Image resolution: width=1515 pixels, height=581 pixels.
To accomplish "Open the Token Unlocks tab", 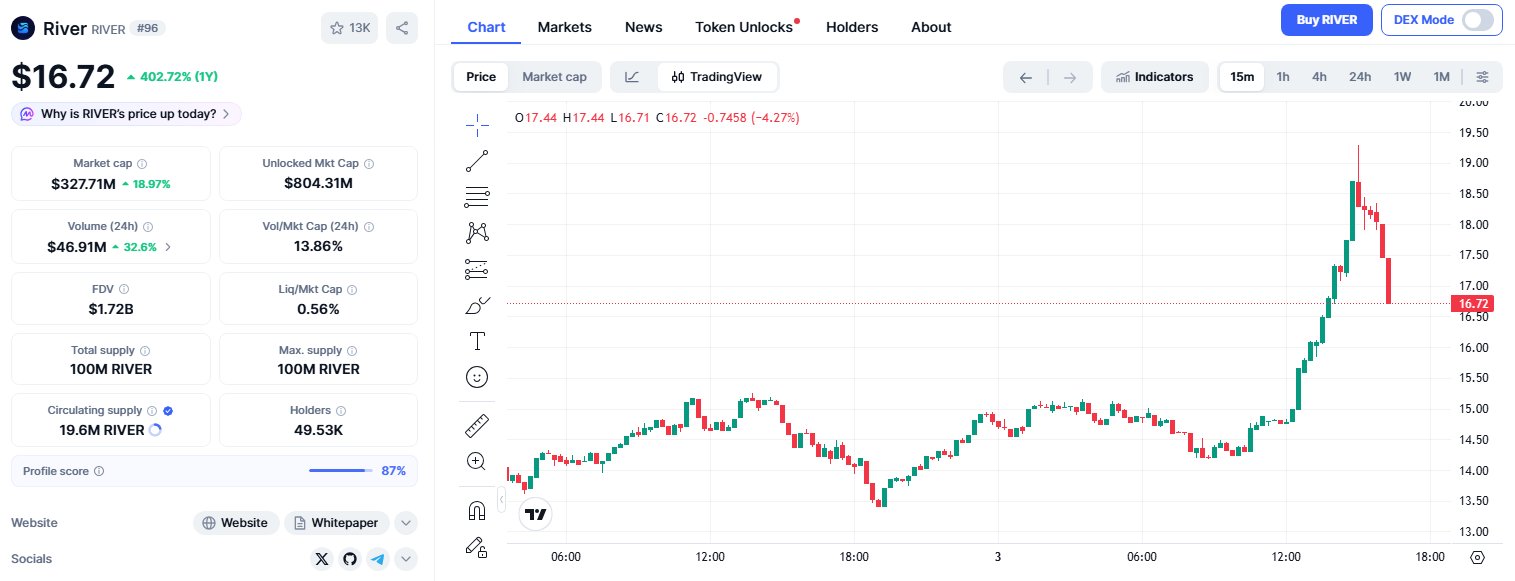I will coord(744,27).
